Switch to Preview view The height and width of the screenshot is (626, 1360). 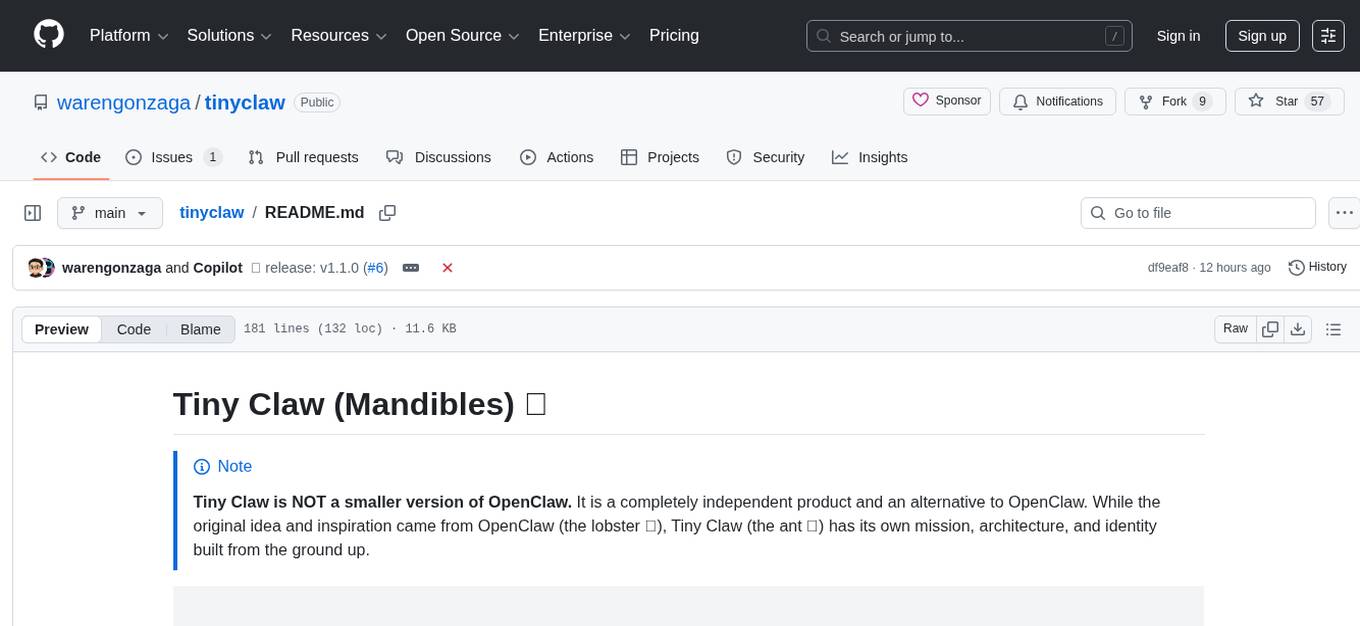click(x=62, y=329)
